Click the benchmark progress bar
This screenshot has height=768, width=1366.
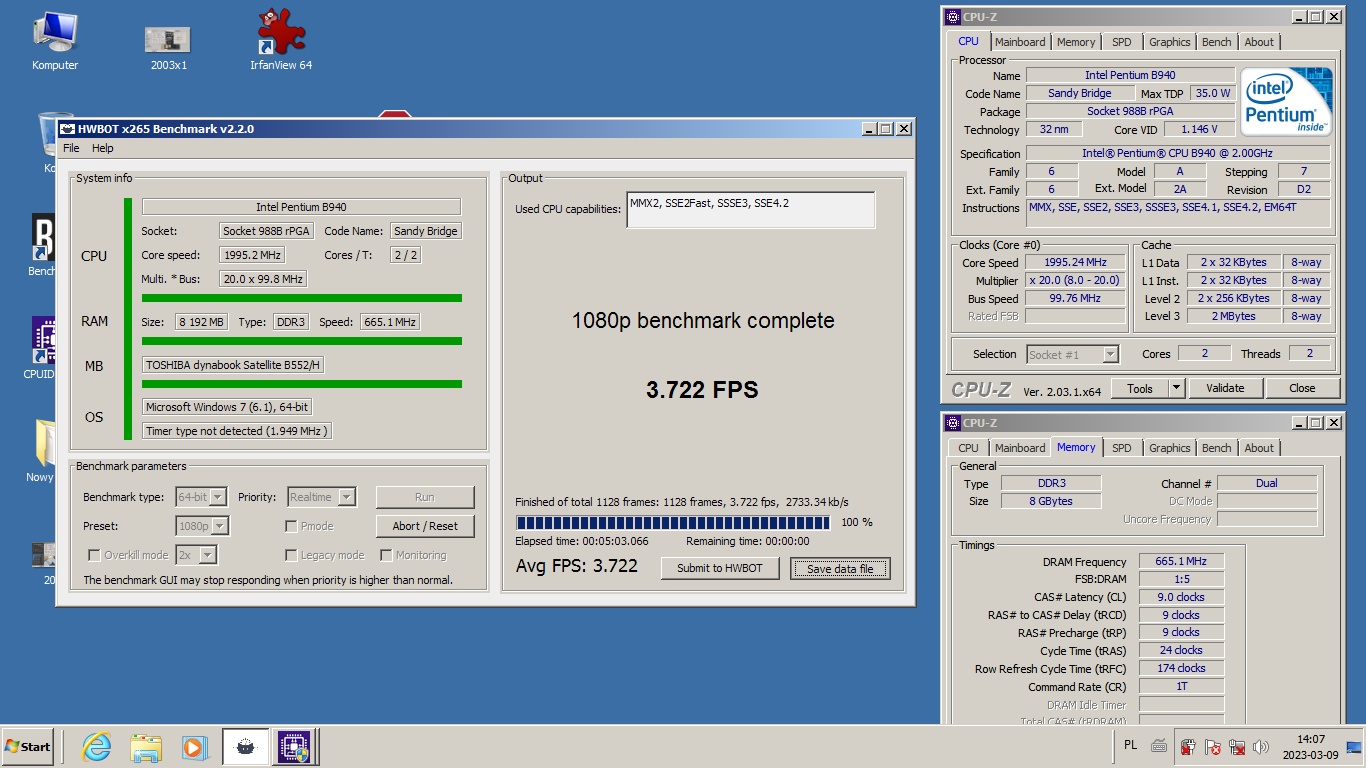(674, 522)
